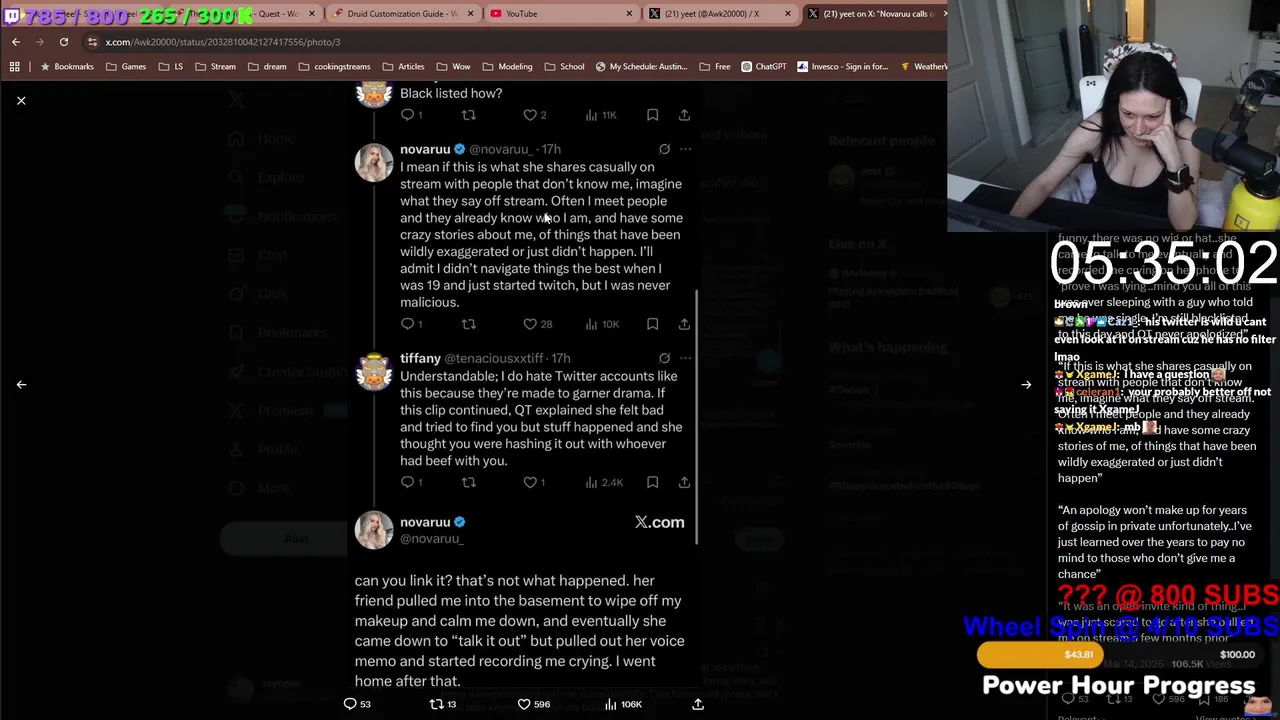Retweet tiffany's tweet
The image size is (1280, 720).
[x=468, y=482]
